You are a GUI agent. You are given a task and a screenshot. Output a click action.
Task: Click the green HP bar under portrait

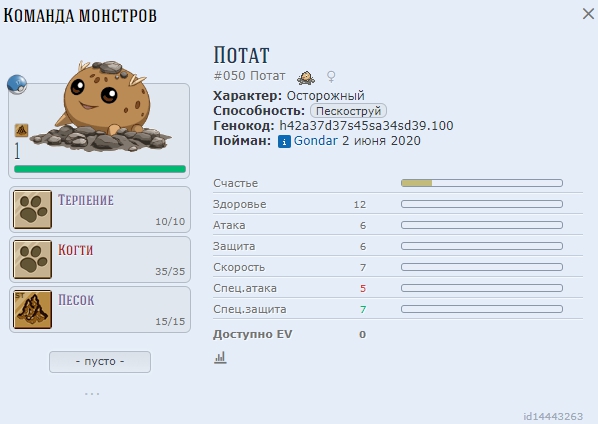[100, 169]
